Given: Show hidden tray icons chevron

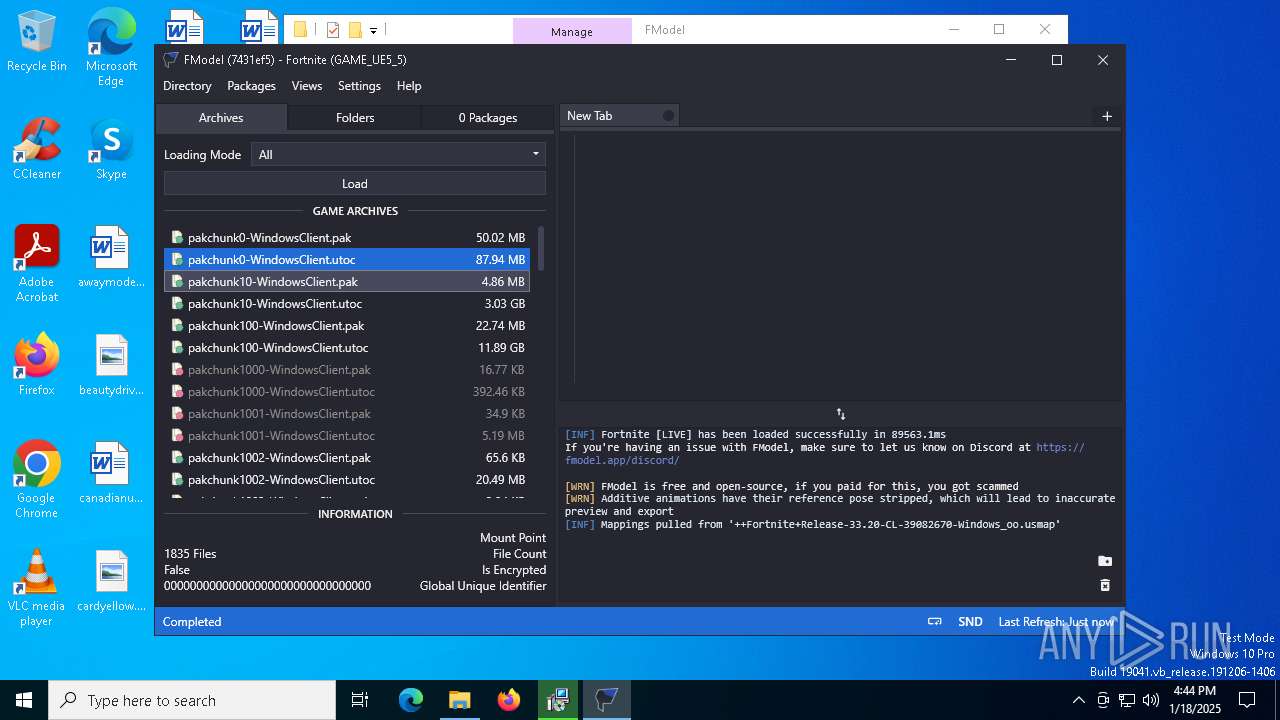Looking at the screenshot, I should 1078,700.
